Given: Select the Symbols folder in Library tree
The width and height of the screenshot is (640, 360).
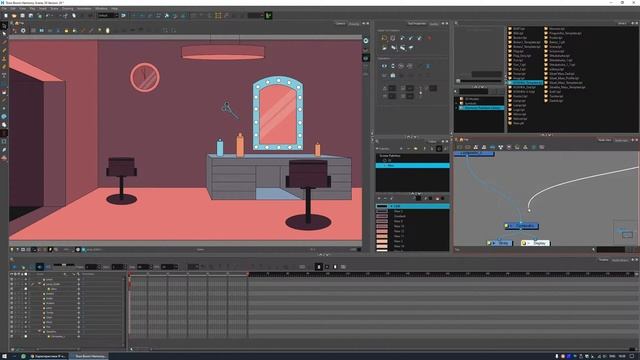Looking at the screenshot, I should click(470, 103).
